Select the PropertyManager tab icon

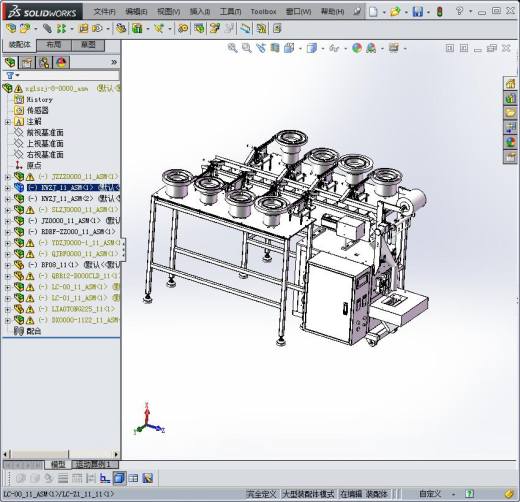pyautogui.click(x=27, y=62)
